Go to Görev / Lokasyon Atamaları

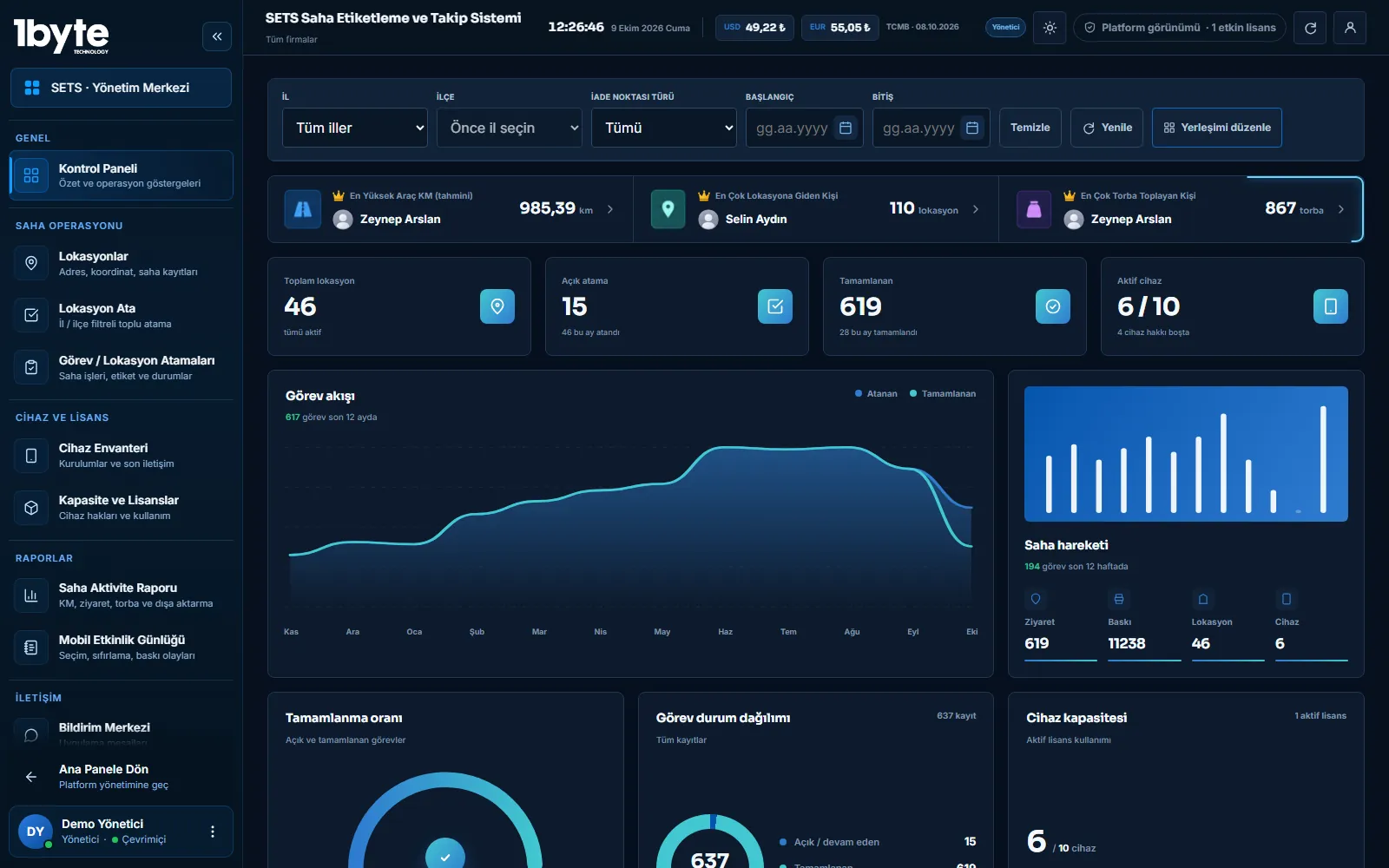pyautogui.click(x=121, y=367)
